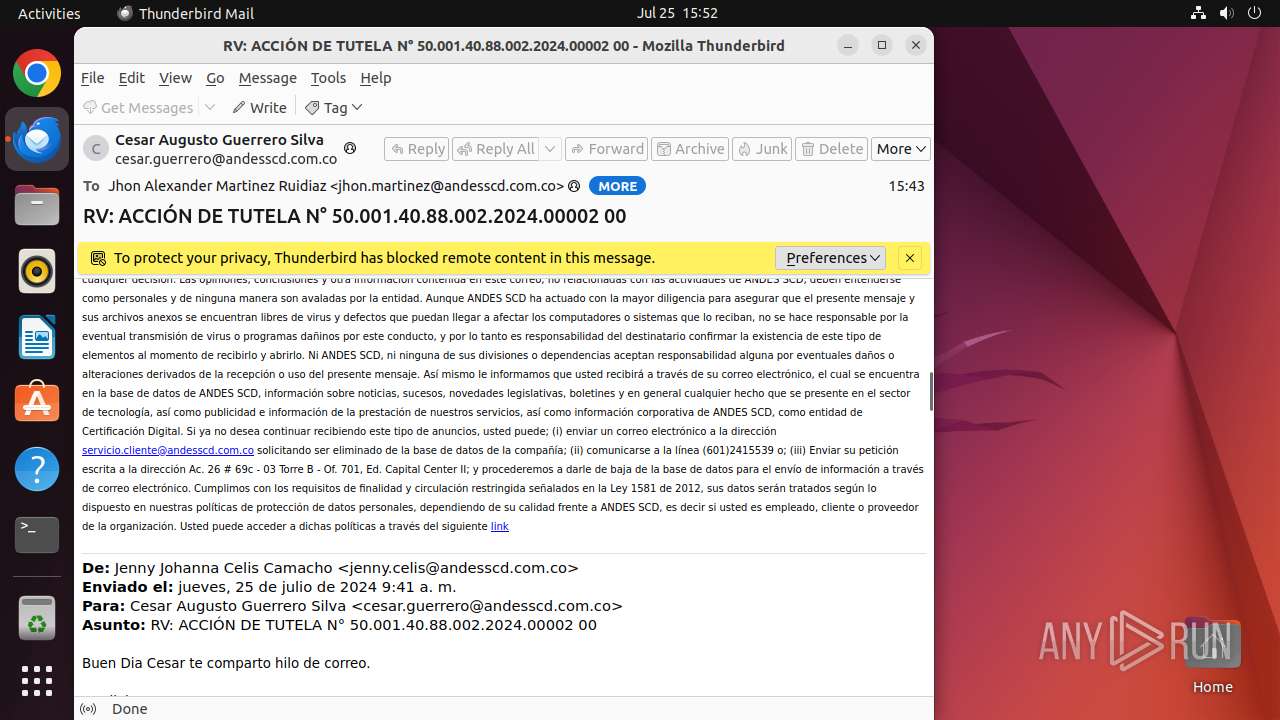Open the Go menu
Screen dimensions: 1280x720
click(x=215, y=78)
